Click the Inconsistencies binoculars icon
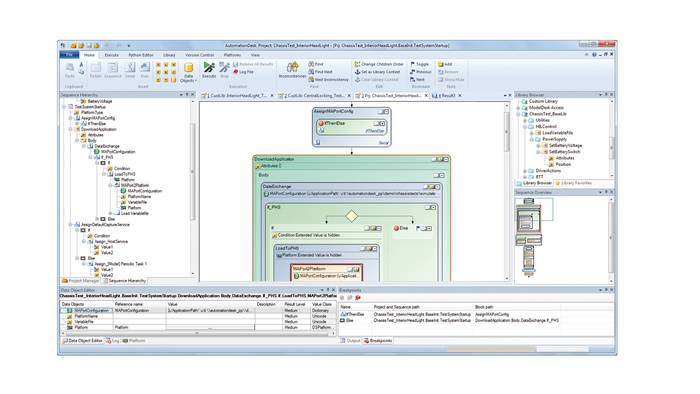The height and width of the screenshot is (394, 700). (292, 67)
